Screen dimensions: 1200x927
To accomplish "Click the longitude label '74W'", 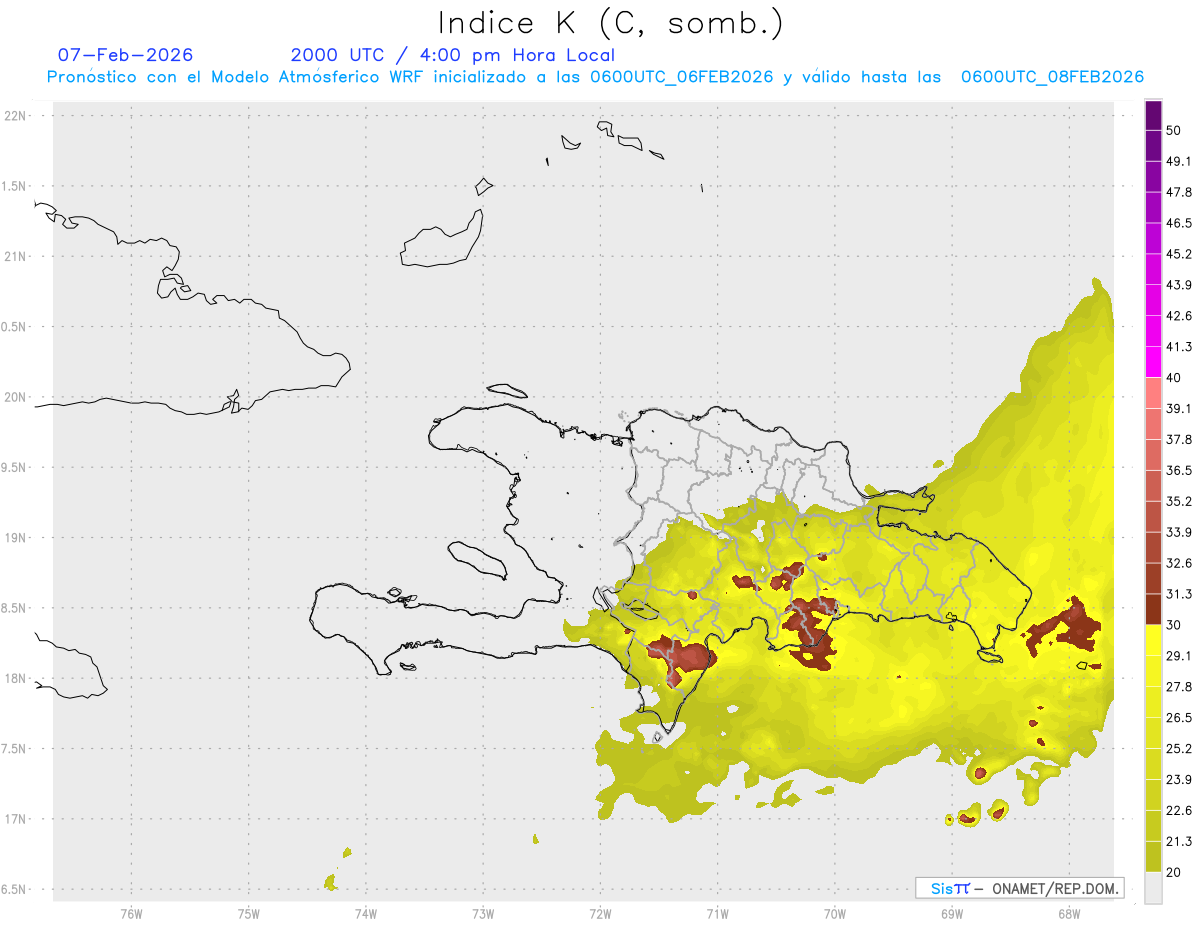I will (365, 913).
